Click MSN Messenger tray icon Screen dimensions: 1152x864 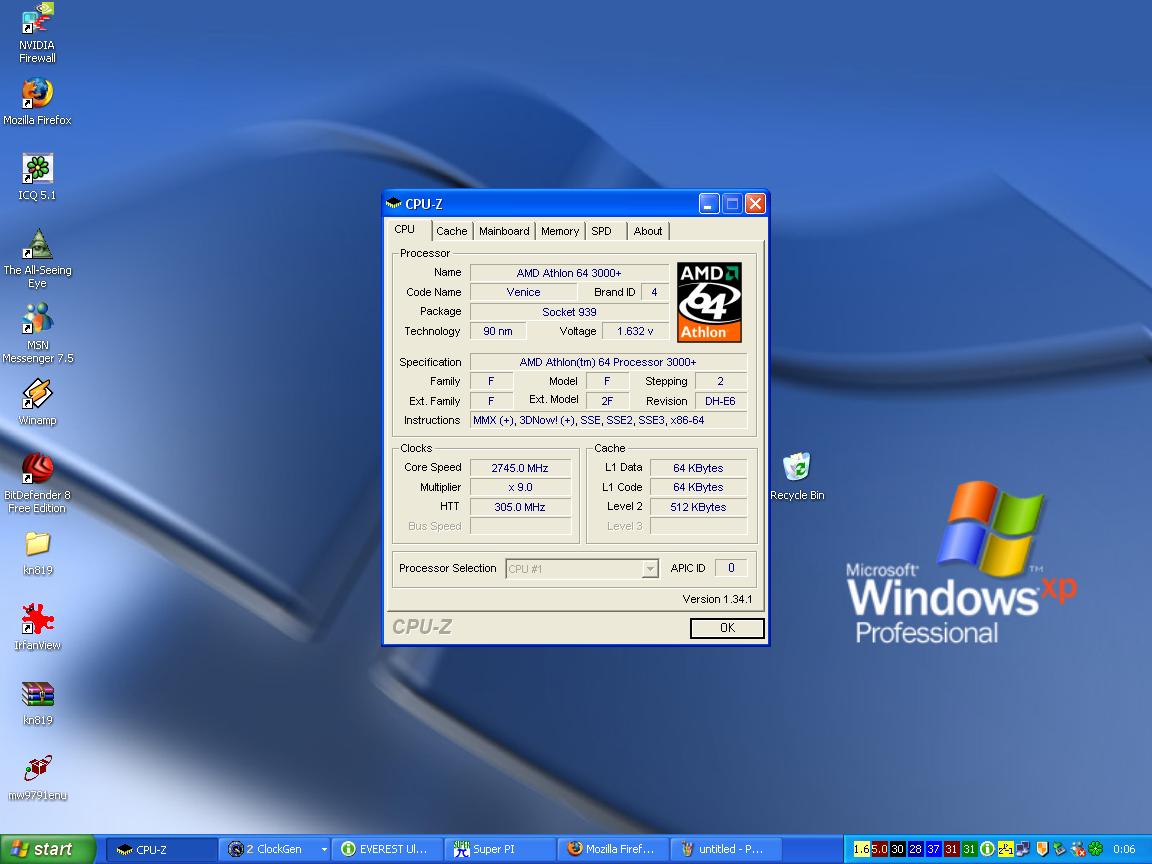[x=1078, y=849]
